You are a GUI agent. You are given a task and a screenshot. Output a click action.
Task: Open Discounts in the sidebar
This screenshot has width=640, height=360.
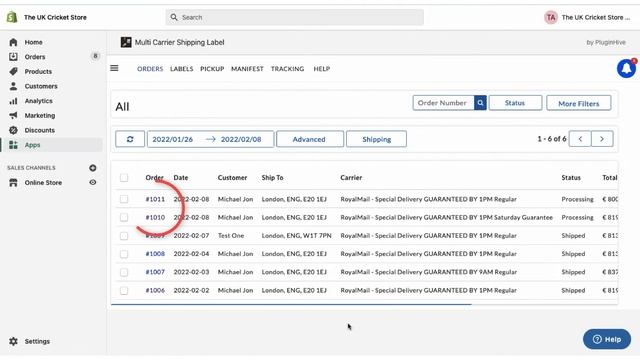39,130
